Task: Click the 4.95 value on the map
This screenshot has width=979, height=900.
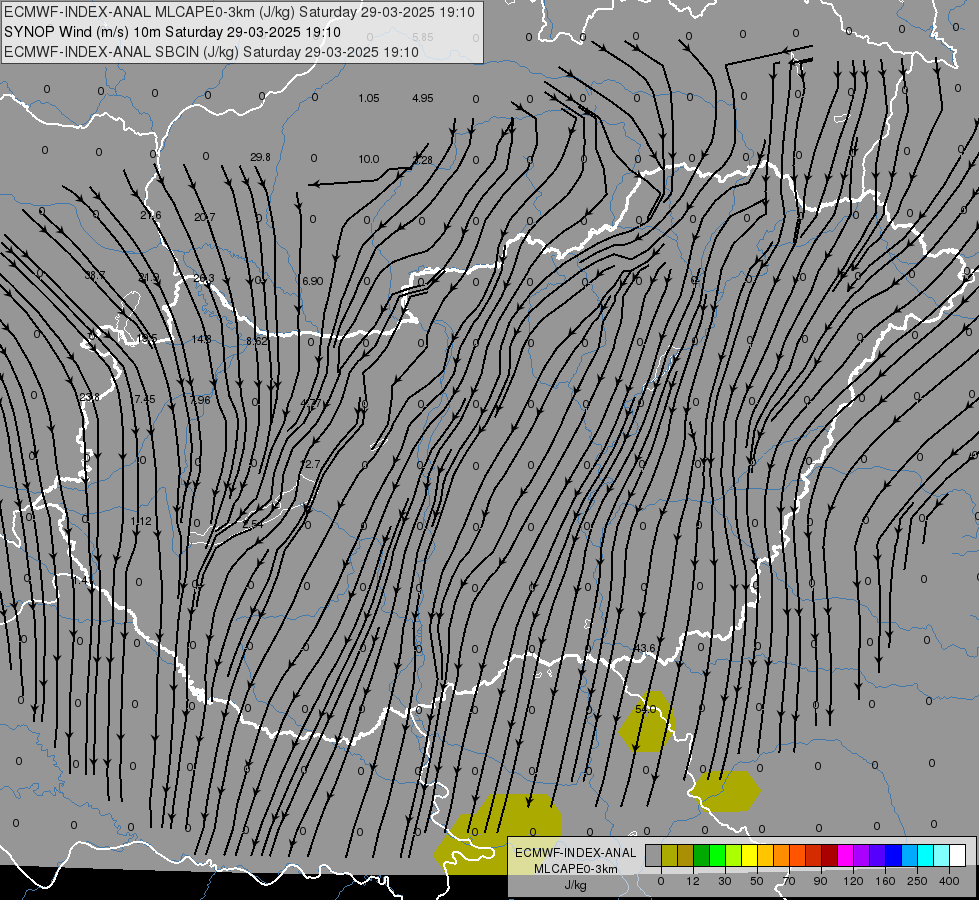Action: click(423, 98)
